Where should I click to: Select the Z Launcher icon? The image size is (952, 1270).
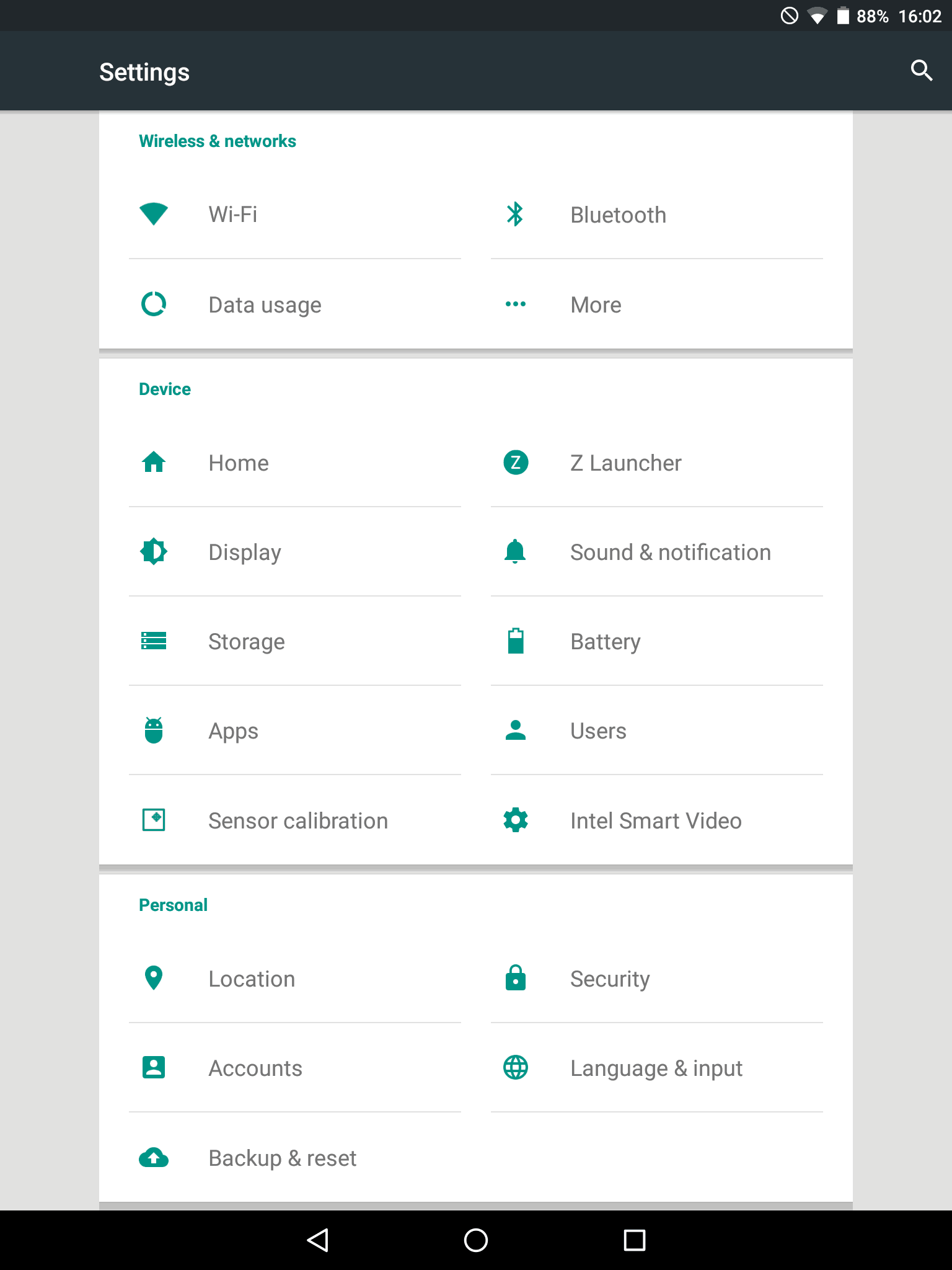point(515,463)
